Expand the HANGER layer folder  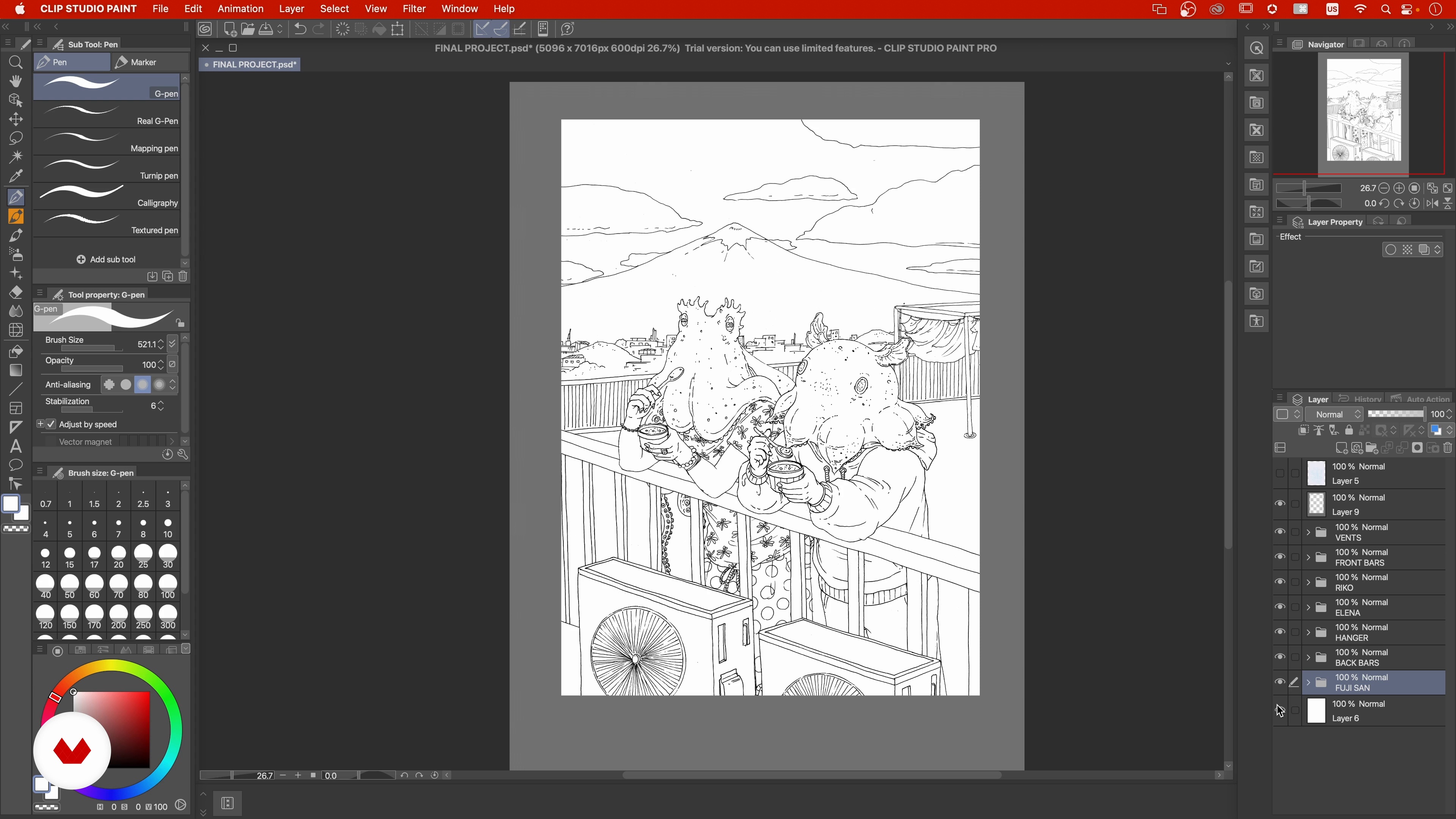point(1308,632)
